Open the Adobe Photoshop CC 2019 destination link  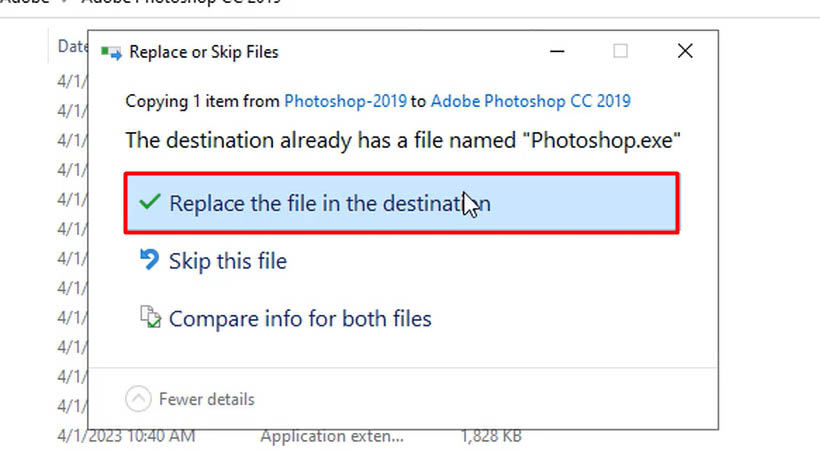point(531,101)
